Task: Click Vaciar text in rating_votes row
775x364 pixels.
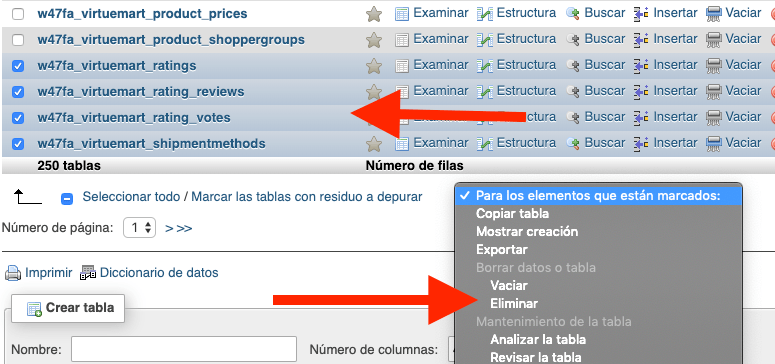Action: 743,117
